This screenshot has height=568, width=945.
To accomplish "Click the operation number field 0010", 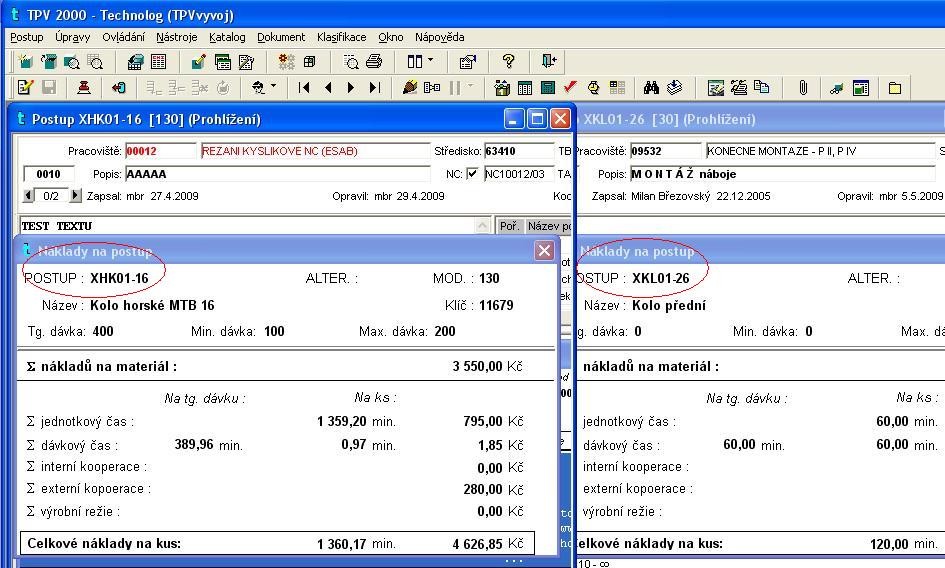I will click(49, 174).
